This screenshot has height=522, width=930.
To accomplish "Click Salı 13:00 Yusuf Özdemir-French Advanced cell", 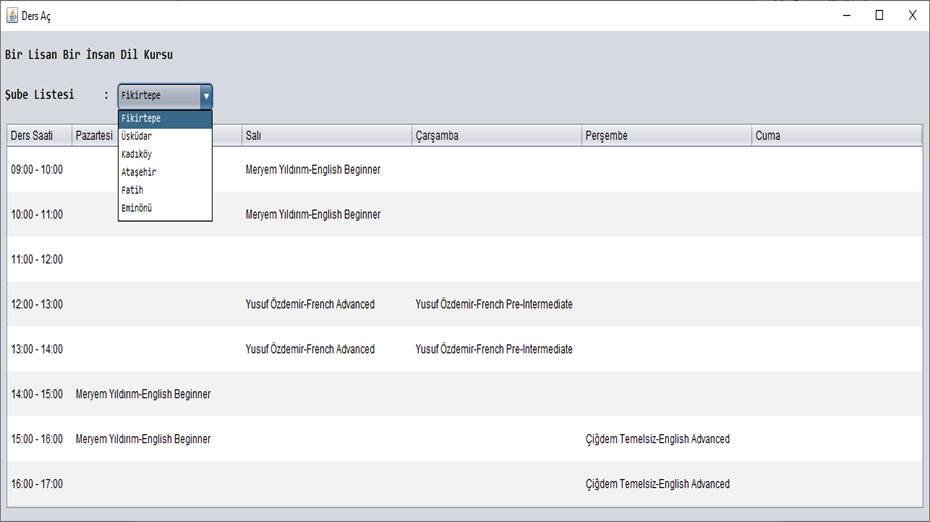I will click(326, 349).
